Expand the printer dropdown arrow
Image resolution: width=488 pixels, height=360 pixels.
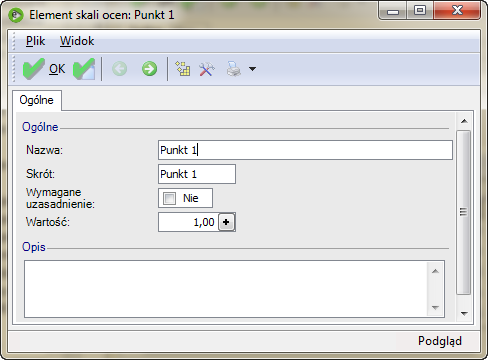(252, 69)
